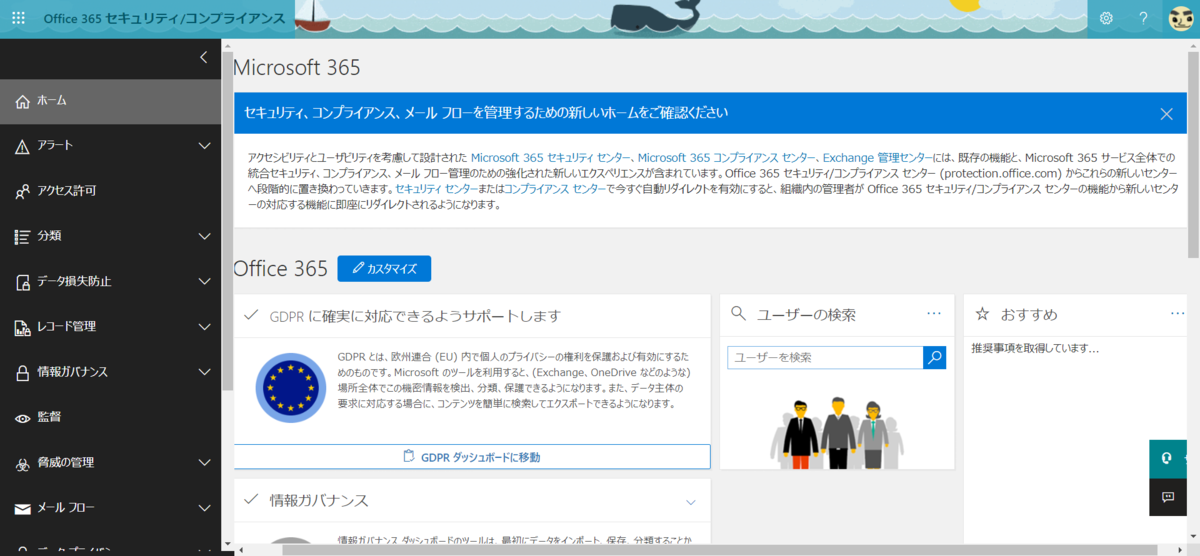Open Microsoft 365 セキュリティ センター link
1200x556 pixels.
[551, 158]
